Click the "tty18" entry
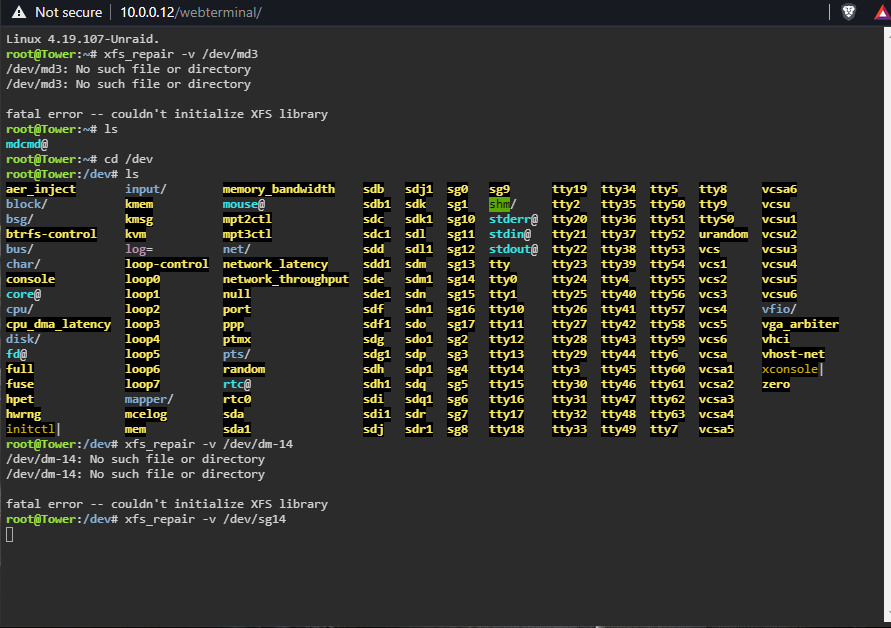 [x=507, y=429]
